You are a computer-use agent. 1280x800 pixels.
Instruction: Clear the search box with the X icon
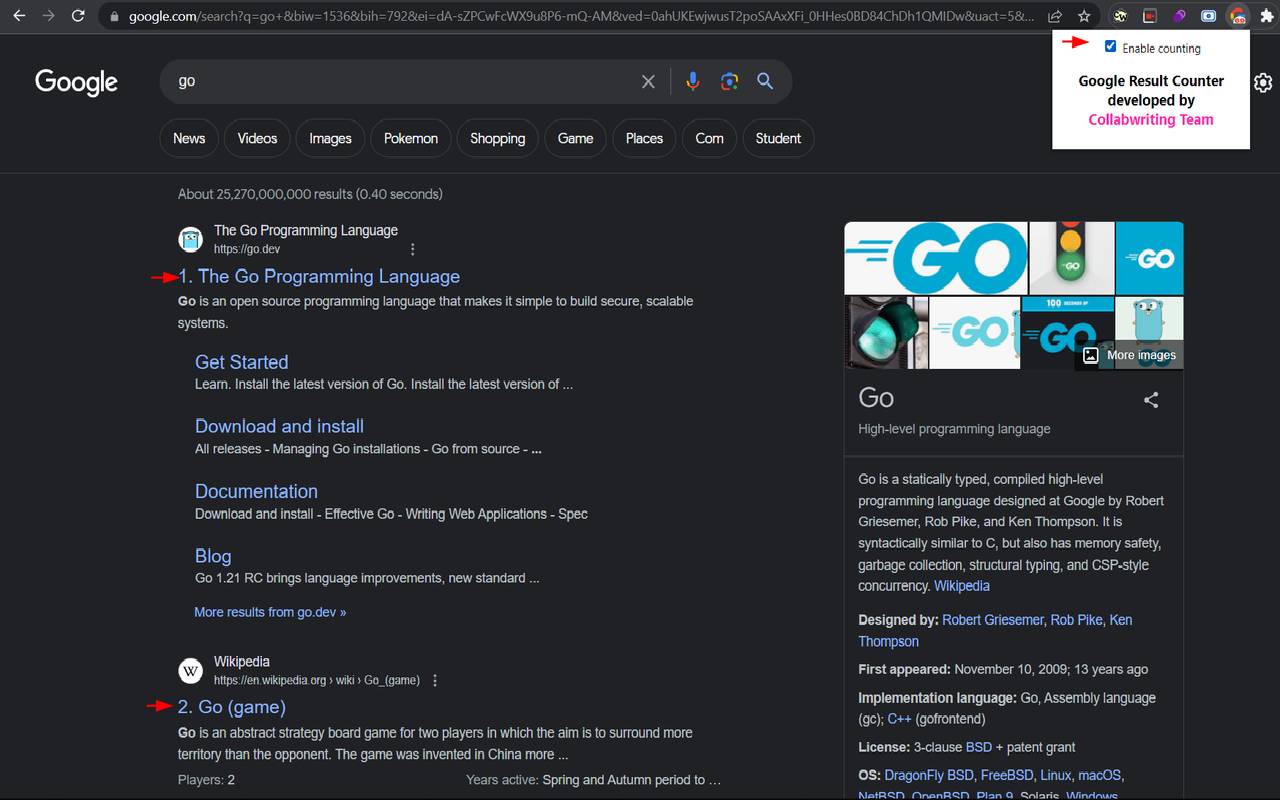[x=648, y=82]
